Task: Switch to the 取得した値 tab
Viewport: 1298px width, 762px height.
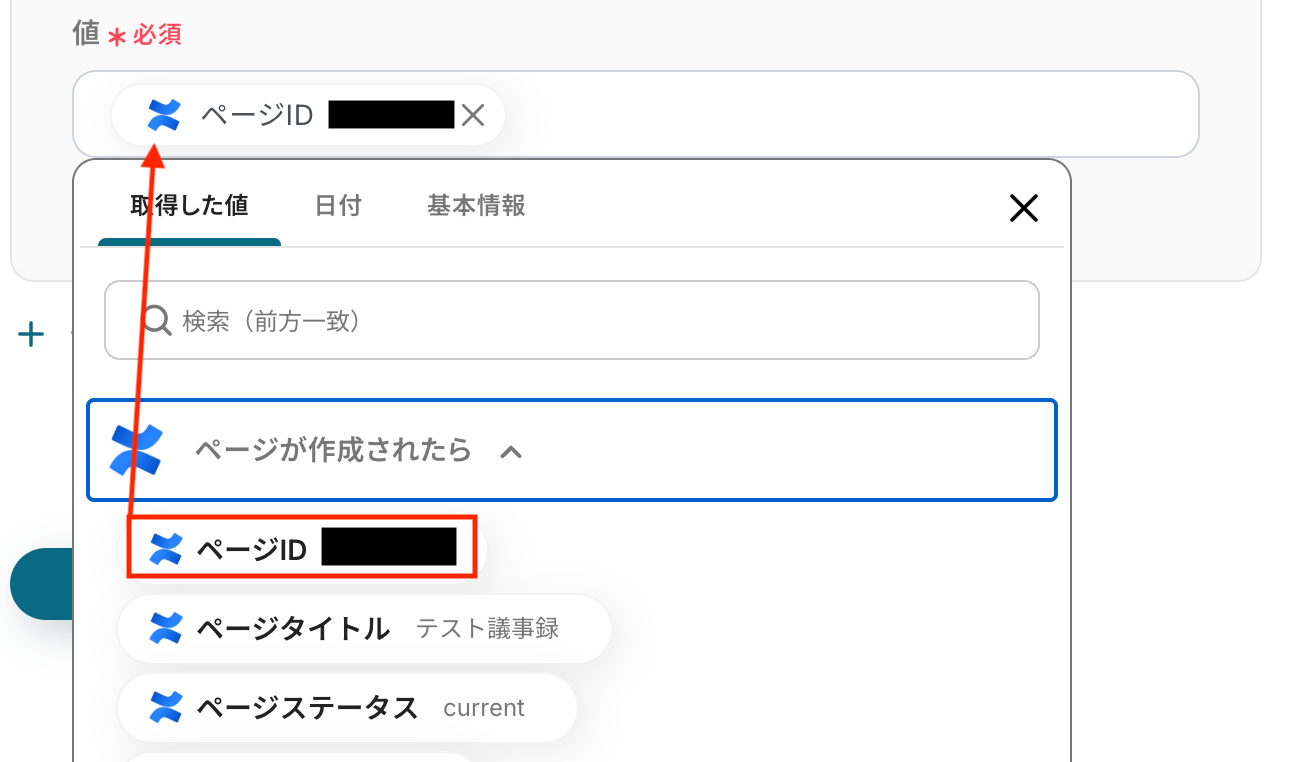Action: click(189, 206)
